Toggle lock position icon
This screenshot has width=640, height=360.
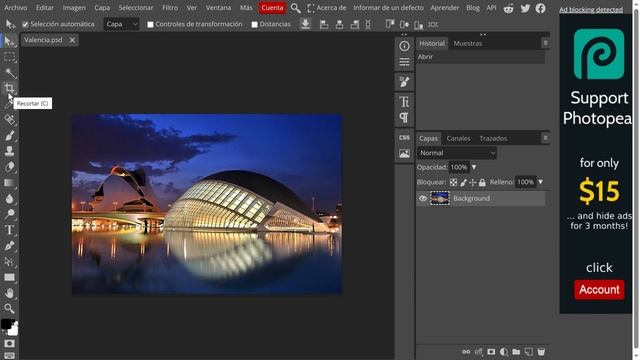point(473,182)
